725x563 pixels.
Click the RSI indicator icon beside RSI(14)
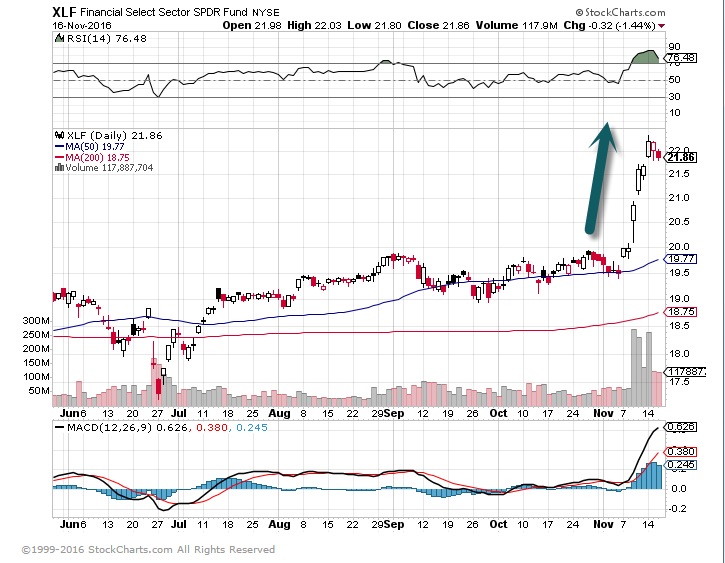(59, 38)
